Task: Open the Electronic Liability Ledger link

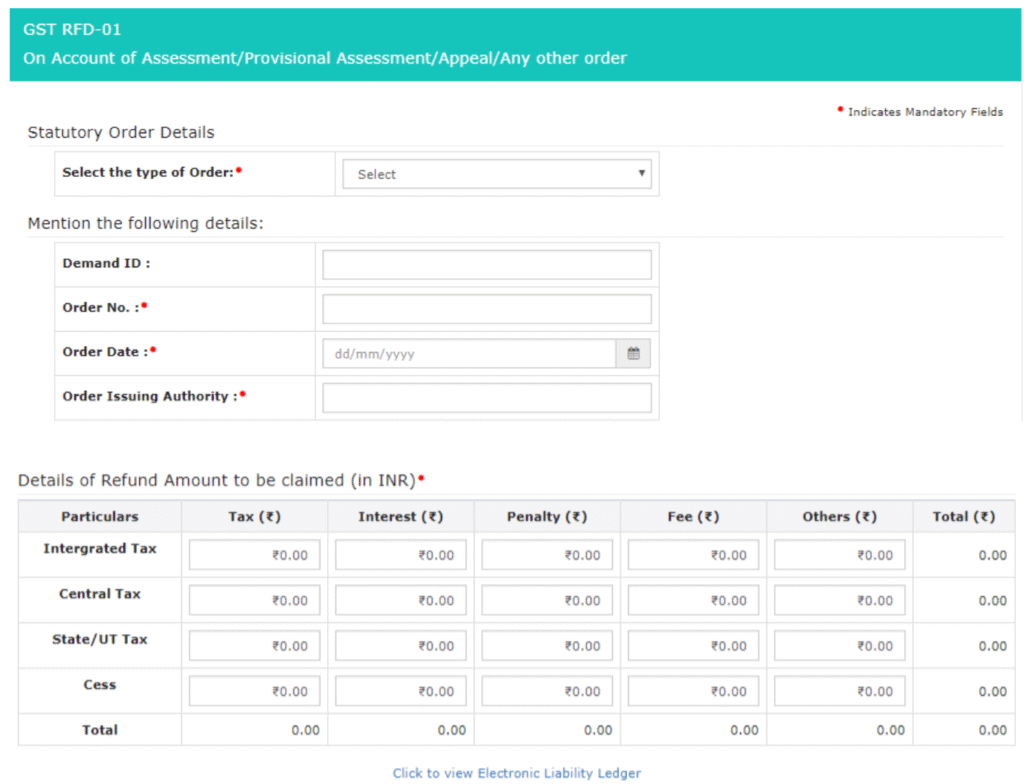Action: point(516,773)
